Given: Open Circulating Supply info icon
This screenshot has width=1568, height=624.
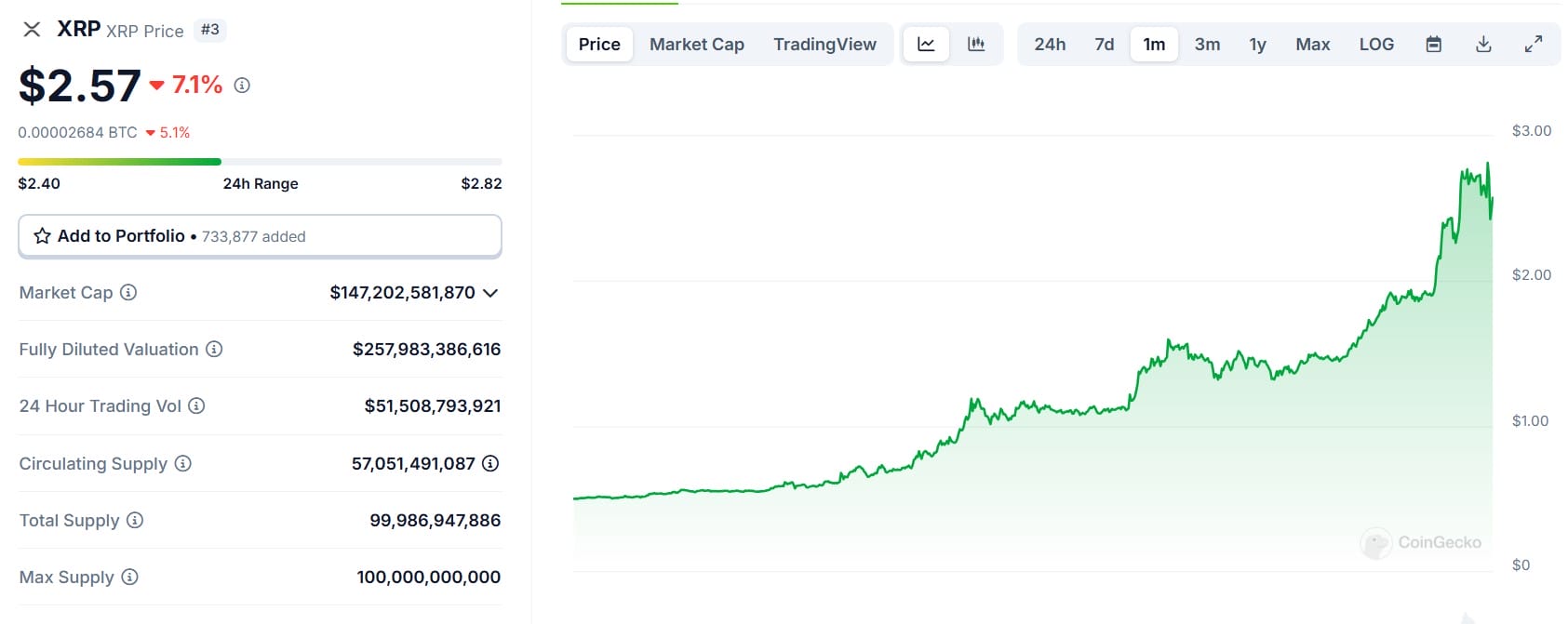Looking at the screenshot, I should (x=183, y=463).
